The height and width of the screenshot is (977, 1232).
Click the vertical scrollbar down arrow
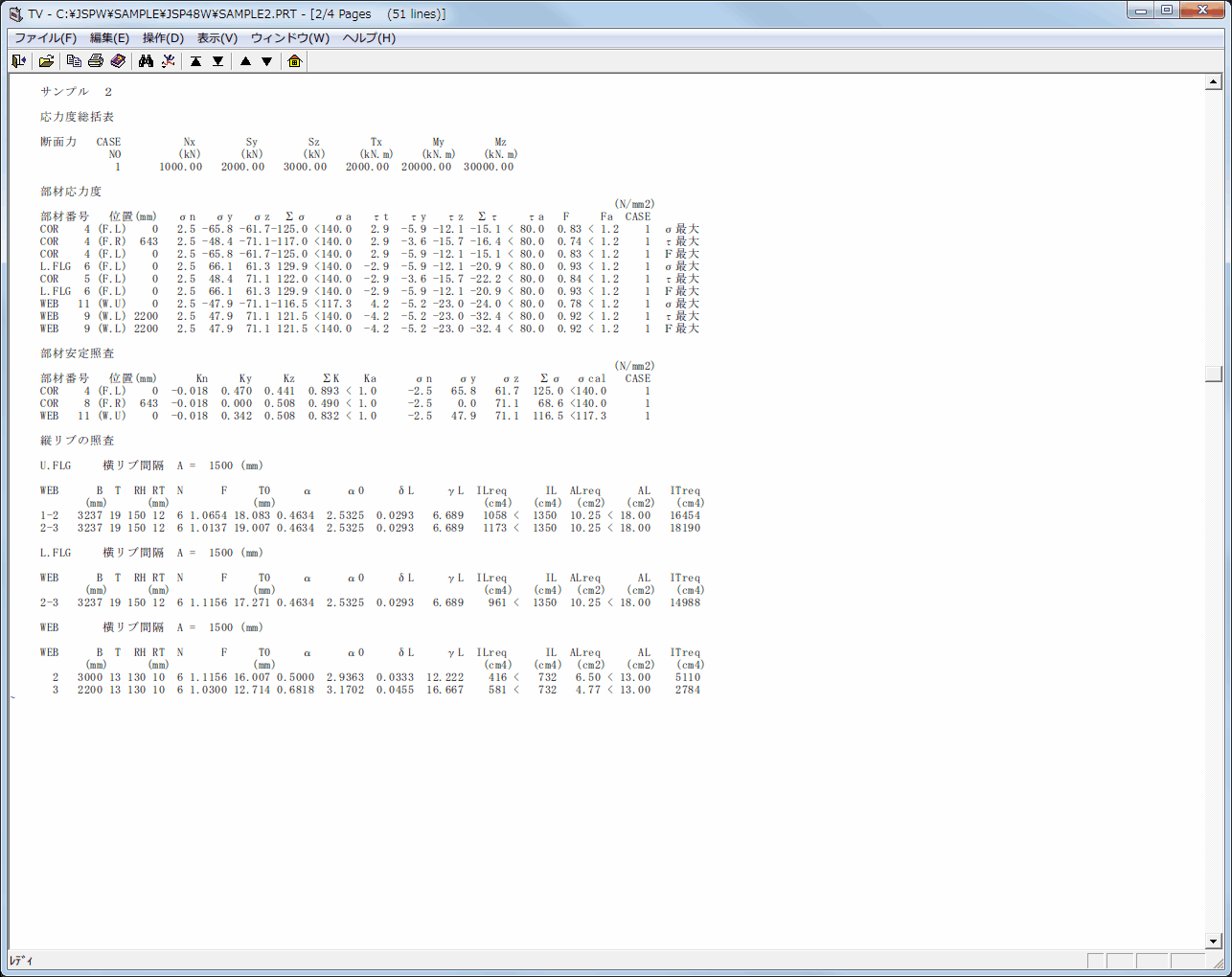pos(1214,942)
